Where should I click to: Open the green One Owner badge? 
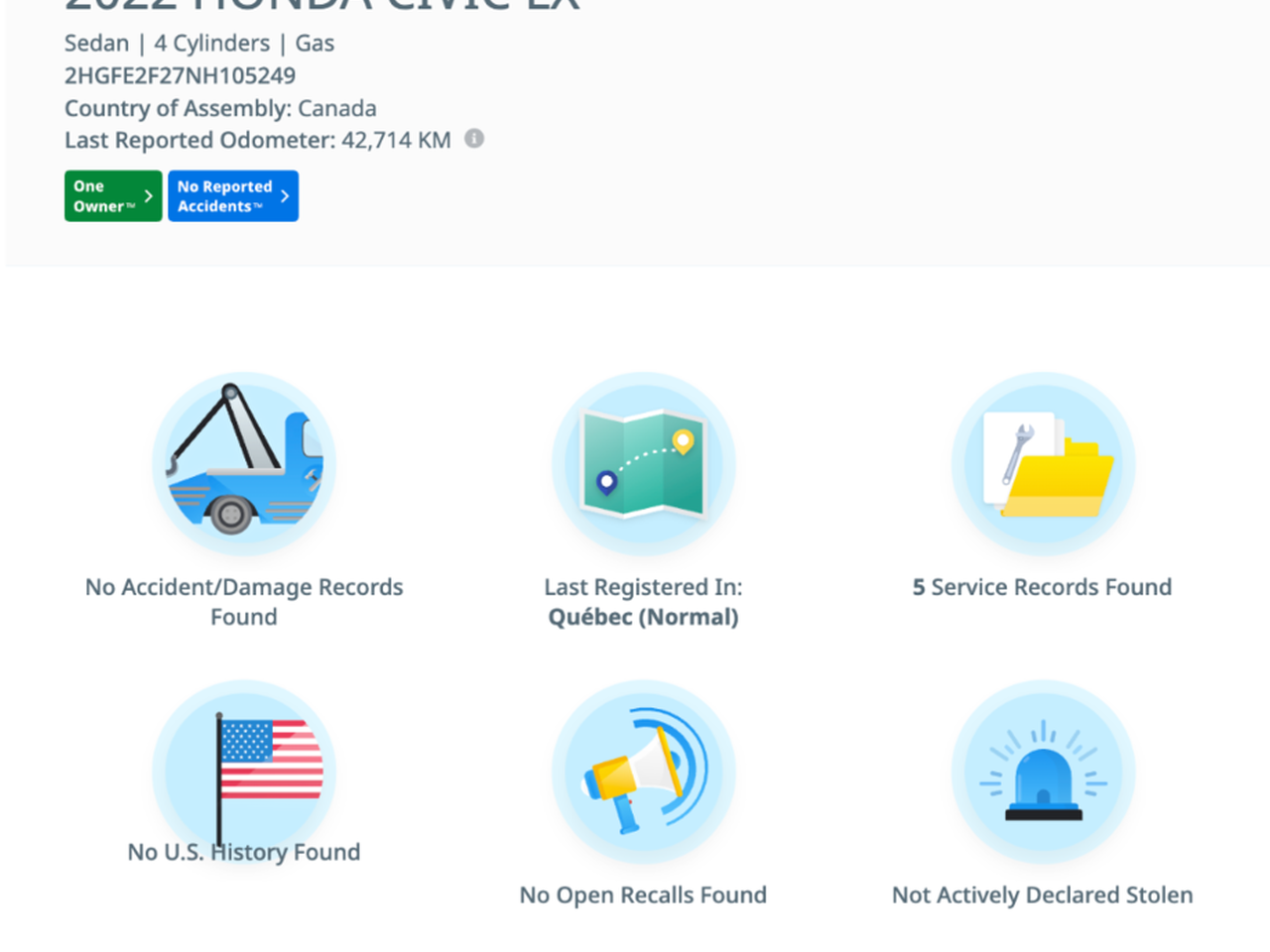[103, 196]
